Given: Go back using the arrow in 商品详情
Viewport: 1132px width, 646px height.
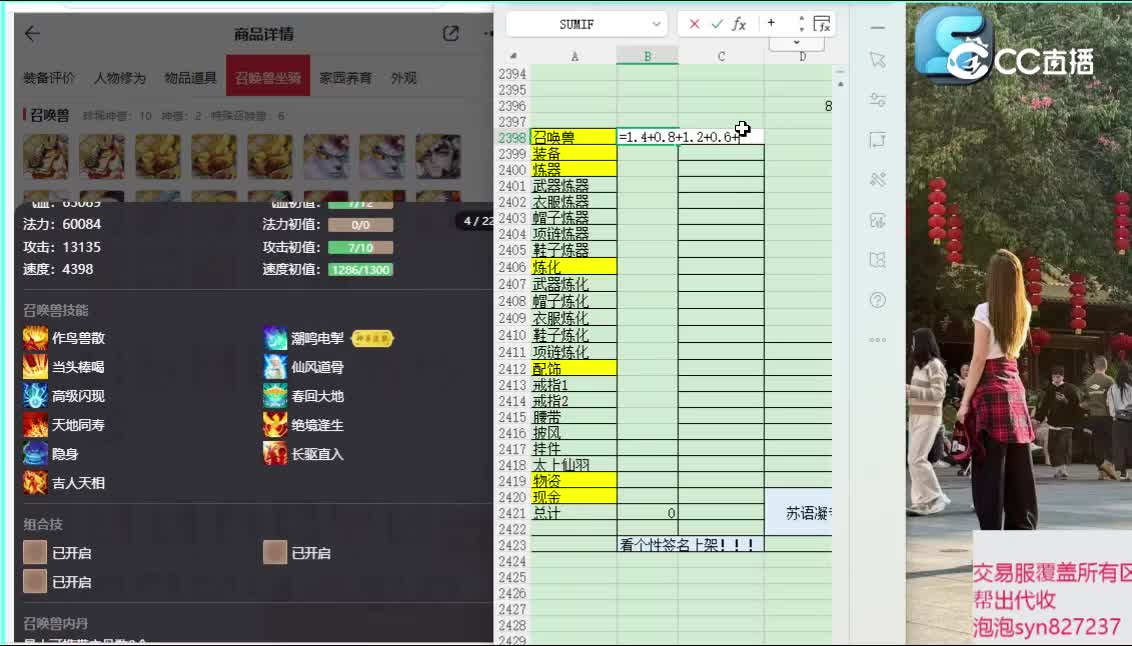Looking at the screenshot, I should click(x=32, y=33).
